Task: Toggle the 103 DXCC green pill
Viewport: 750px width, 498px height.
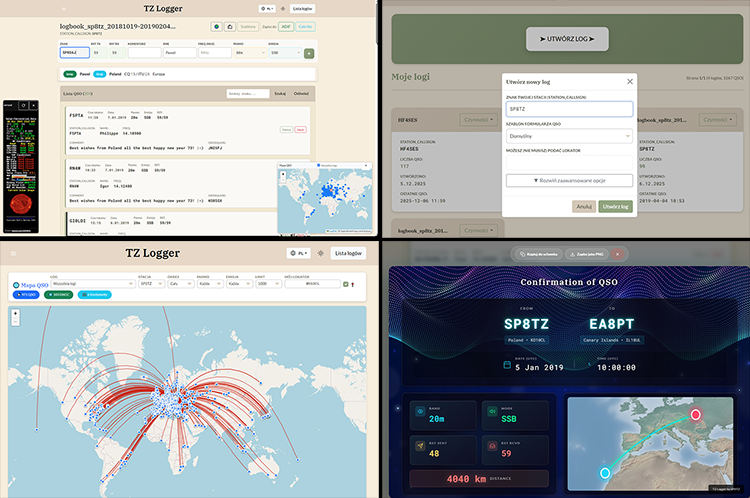Action: point(55,295)
